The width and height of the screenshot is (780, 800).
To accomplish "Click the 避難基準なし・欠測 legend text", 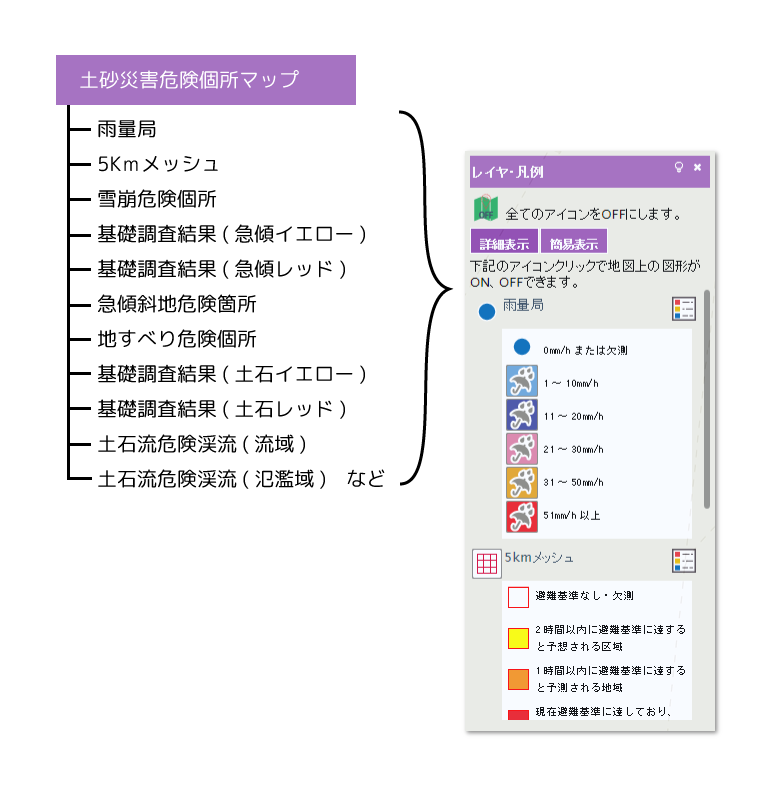I will tap(585, 595).
